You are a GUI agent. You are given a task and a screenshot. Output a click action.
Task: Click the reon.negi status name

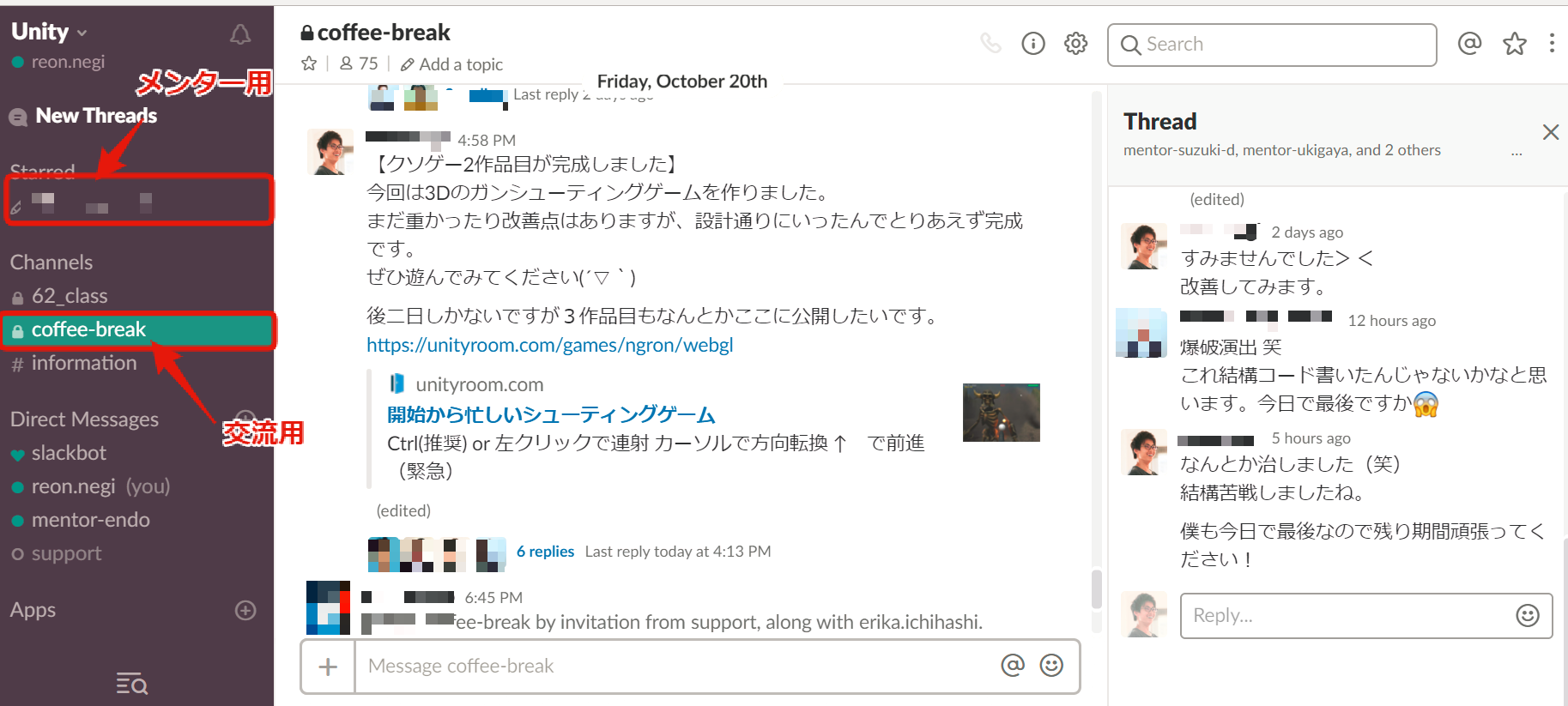pos(68,62)
